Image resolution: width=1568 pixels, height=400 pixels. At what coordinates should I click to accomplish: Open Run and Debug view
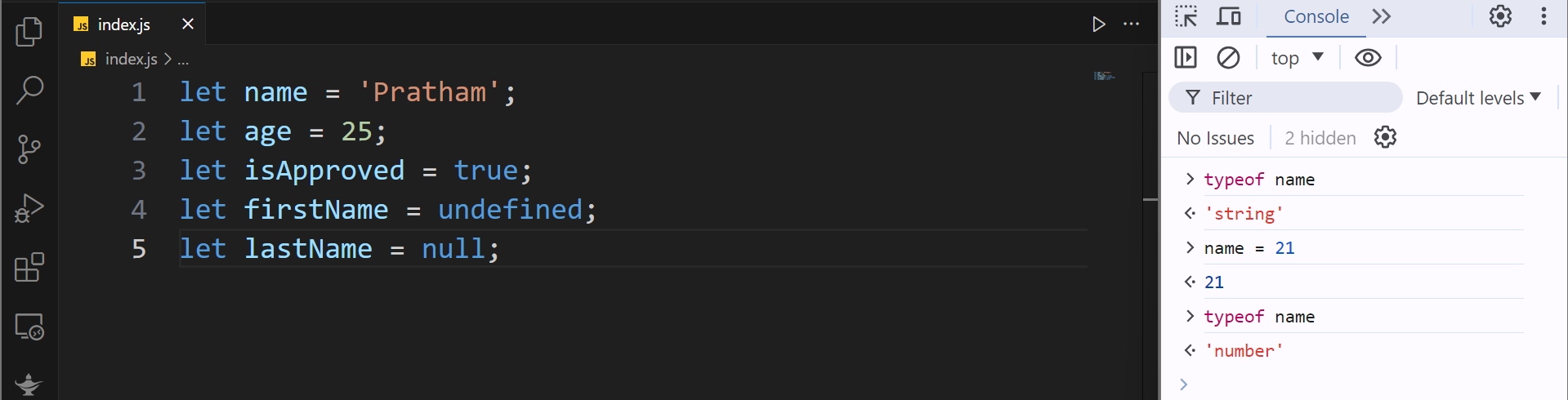coord(29,208)
